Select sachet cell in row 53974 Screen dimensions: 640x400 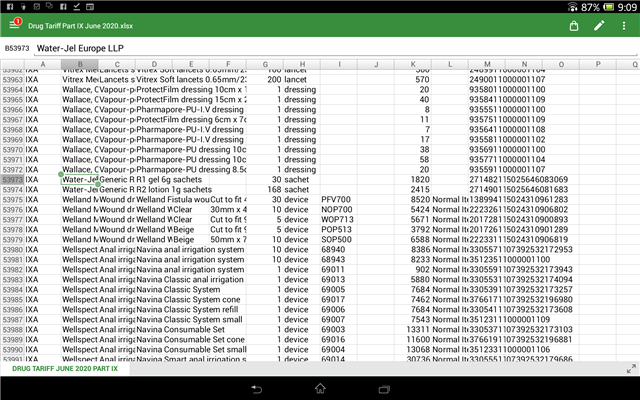tap(302, 189)
